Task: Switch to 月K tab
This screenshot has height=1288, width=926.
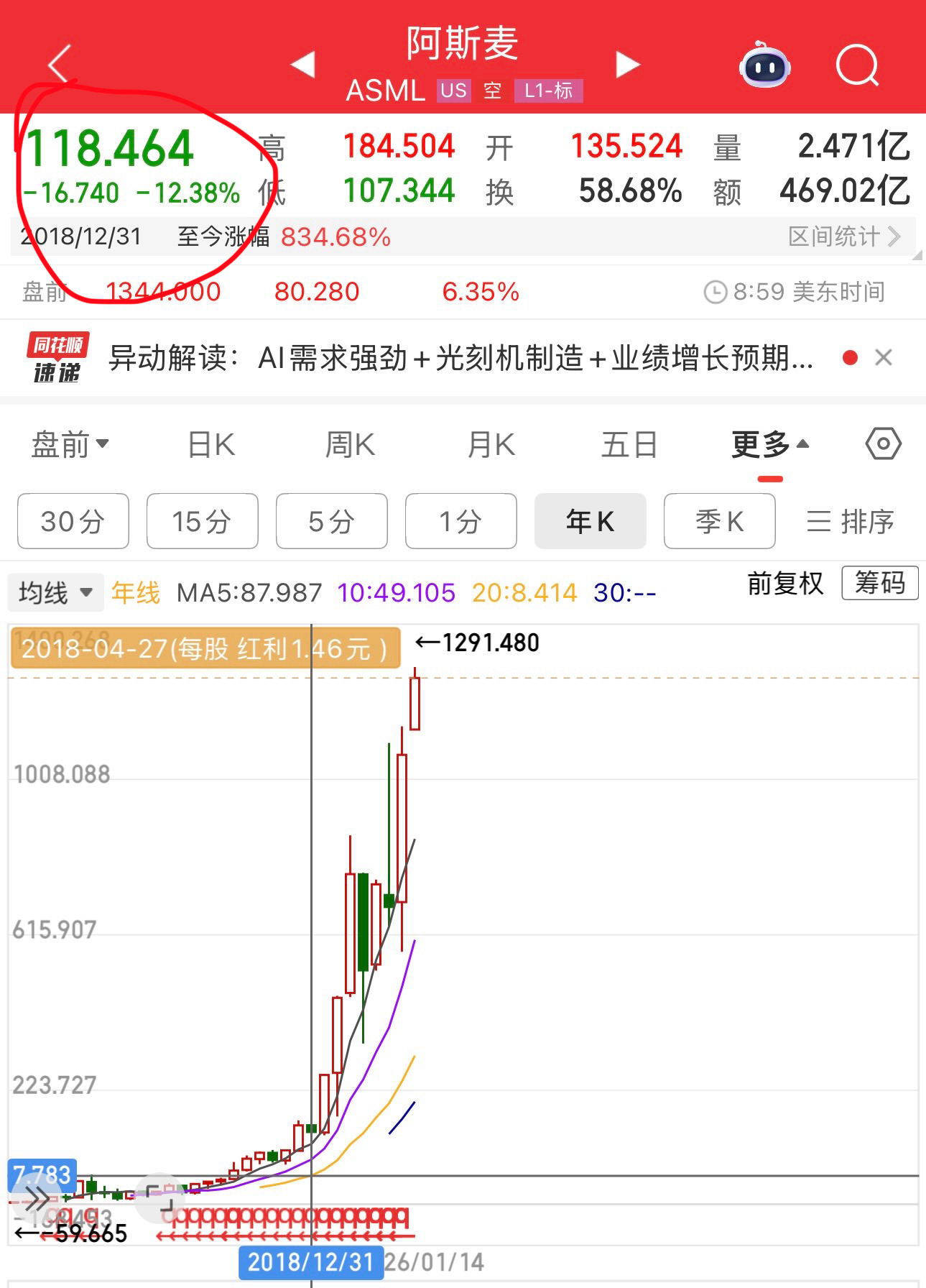Action: (491, 444)
